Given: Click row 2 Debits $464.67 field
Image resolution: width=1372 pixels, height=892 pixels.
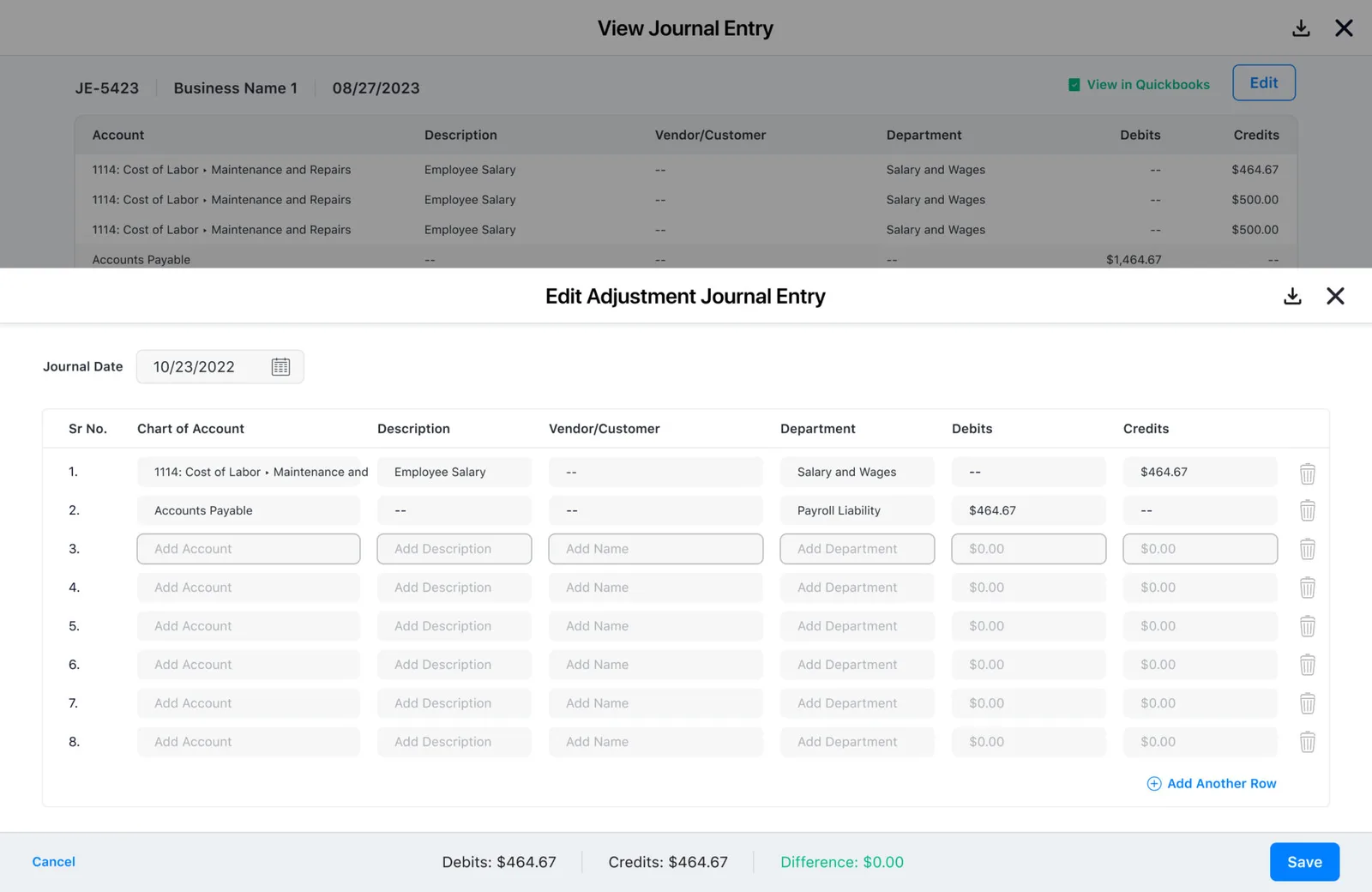Looking at the screenshot, I should coord(1029,510).
